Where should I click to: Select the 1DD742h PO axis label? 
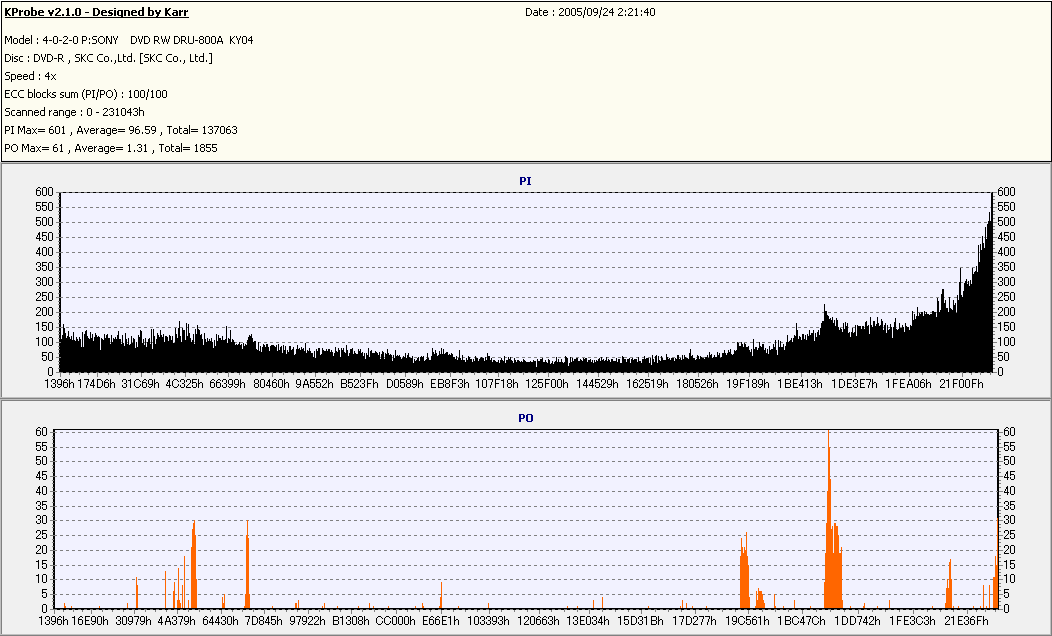(x=857, y=621)
